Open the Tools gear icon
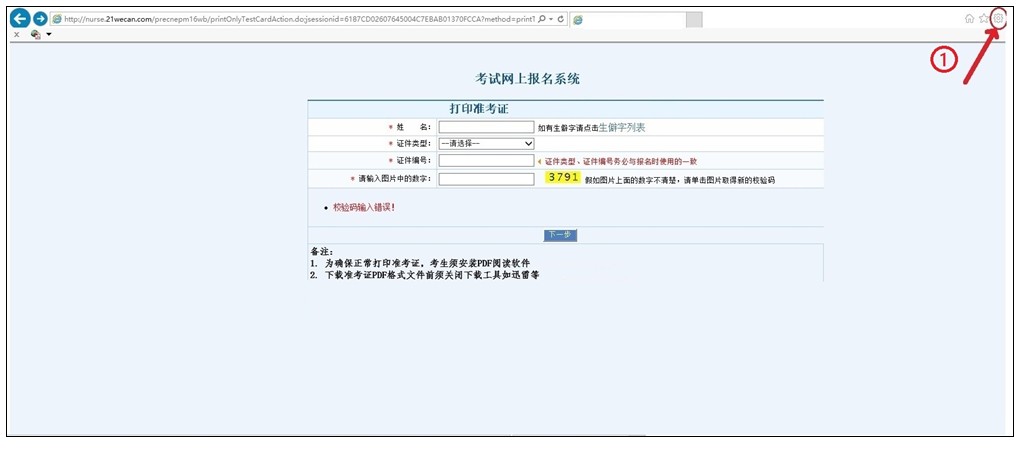The height and width of the screenshot is (449, 1020). [997, 18]
